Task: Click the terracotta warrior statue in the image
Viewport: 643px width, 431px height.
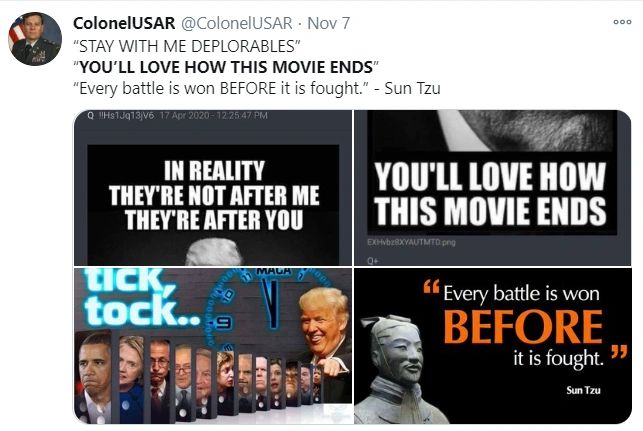Action: [398, 369]
